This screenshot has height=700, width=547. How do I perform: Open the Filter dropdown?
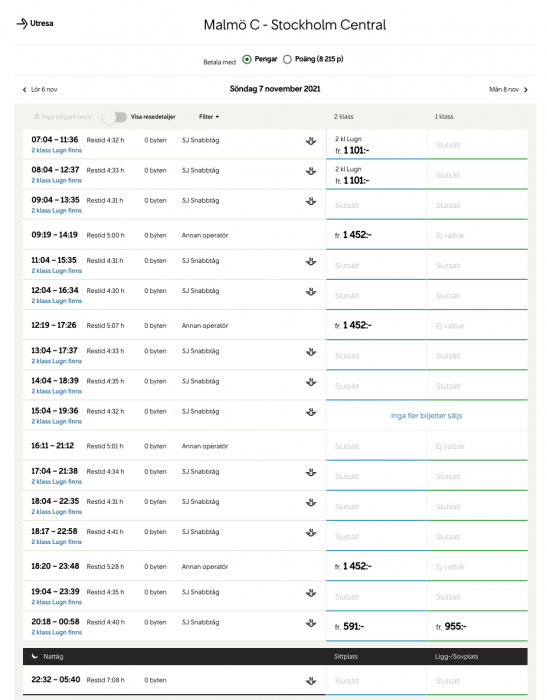click(209, 117)
